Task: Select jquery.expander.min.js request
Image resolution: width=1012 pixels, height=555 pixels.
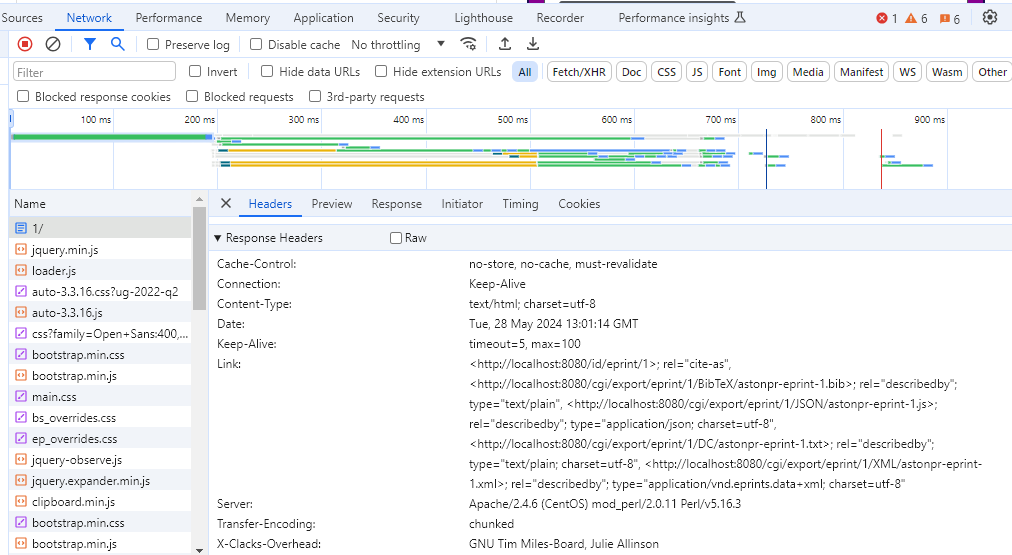Action: pyautogui.click(x=101, y=481)
